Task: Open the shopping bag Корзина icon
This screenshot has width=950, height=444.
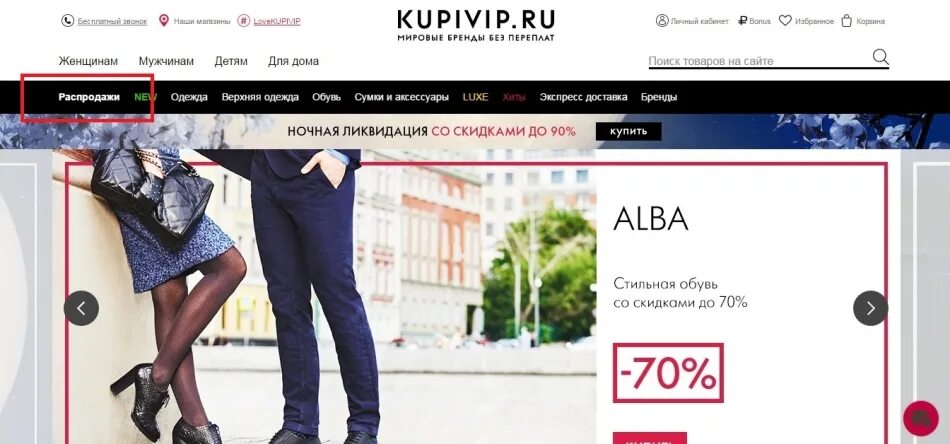Action: [846, 21]
